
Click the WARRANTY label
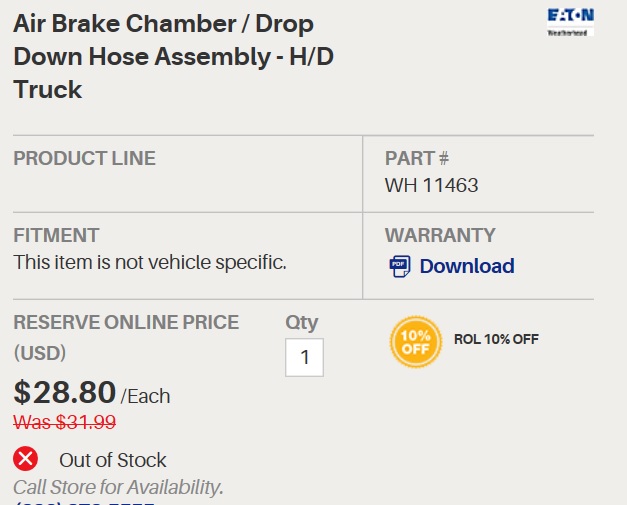[x=440, y=235]
